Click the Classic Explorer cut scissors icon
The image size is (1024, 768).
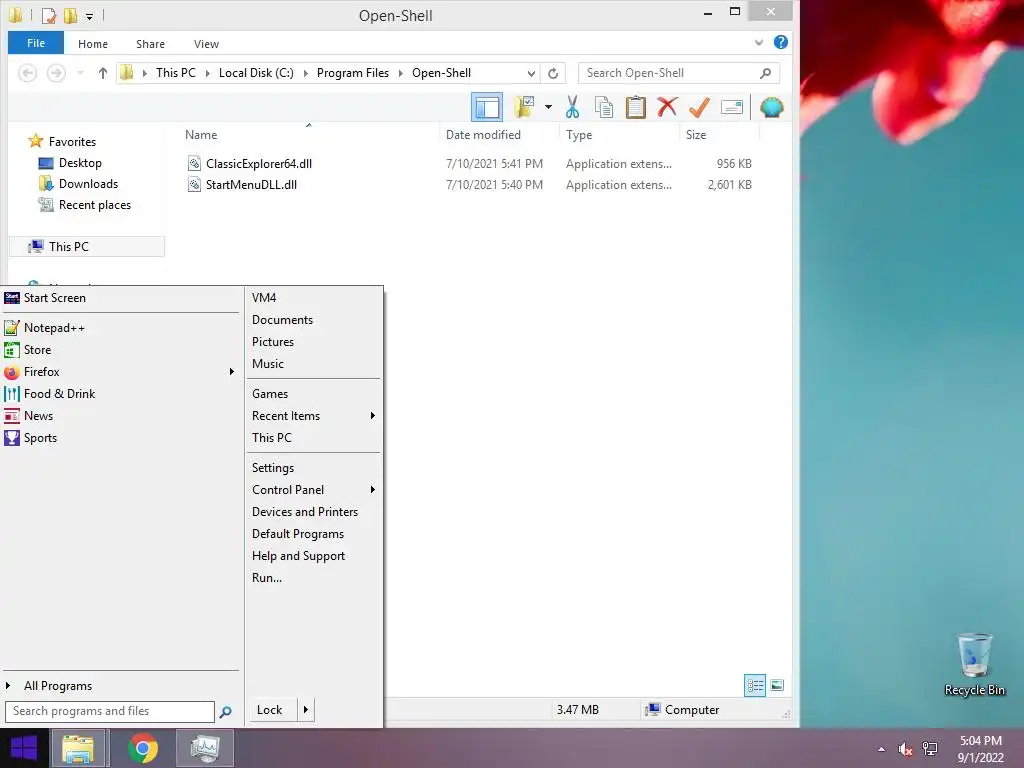[572, 107]
